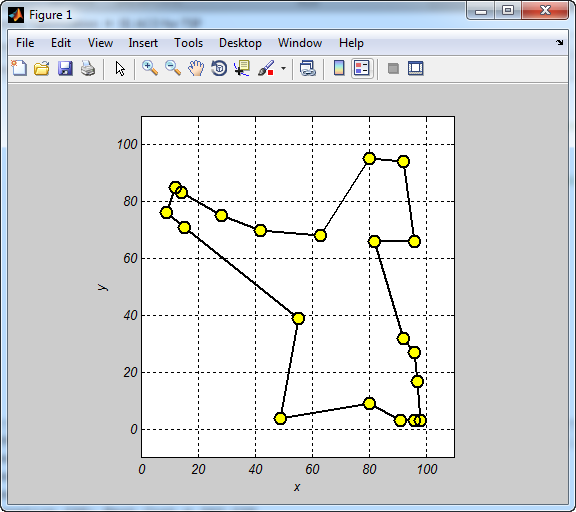Click the New Figure toolbar icon
The width and height of the screenshot is (576, 512).
[19, 68]
